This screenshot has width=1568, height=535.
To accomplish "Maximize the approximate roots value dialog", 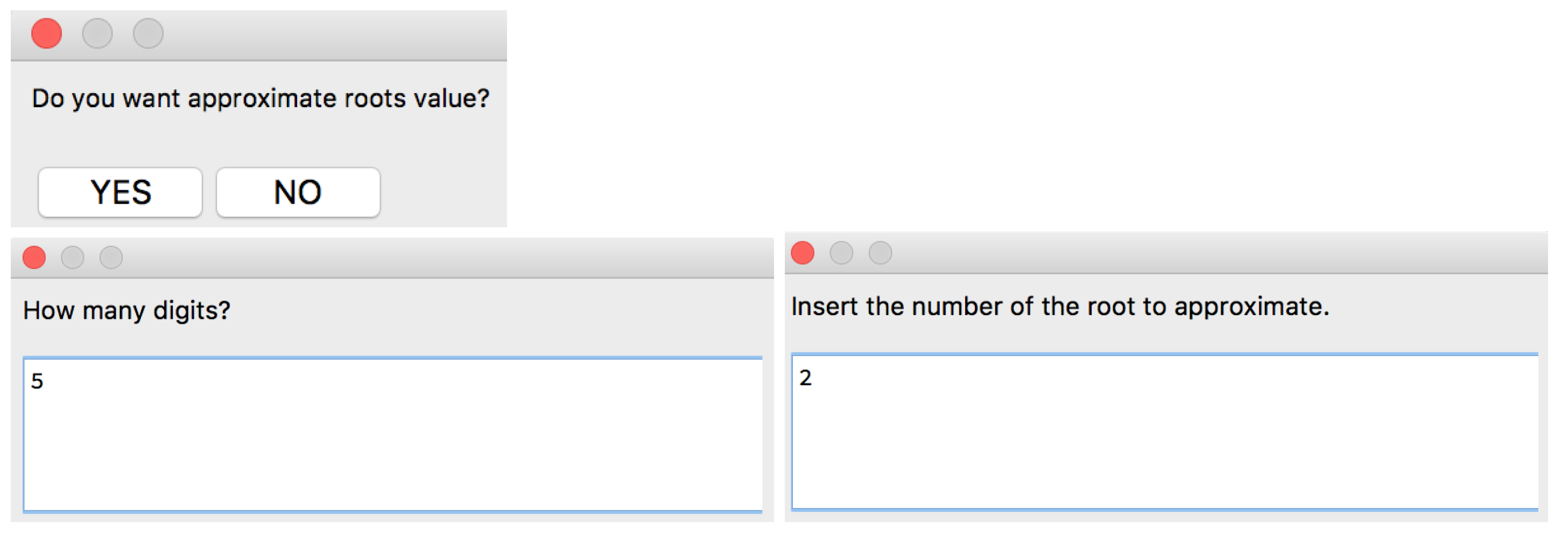I will 148,33.
